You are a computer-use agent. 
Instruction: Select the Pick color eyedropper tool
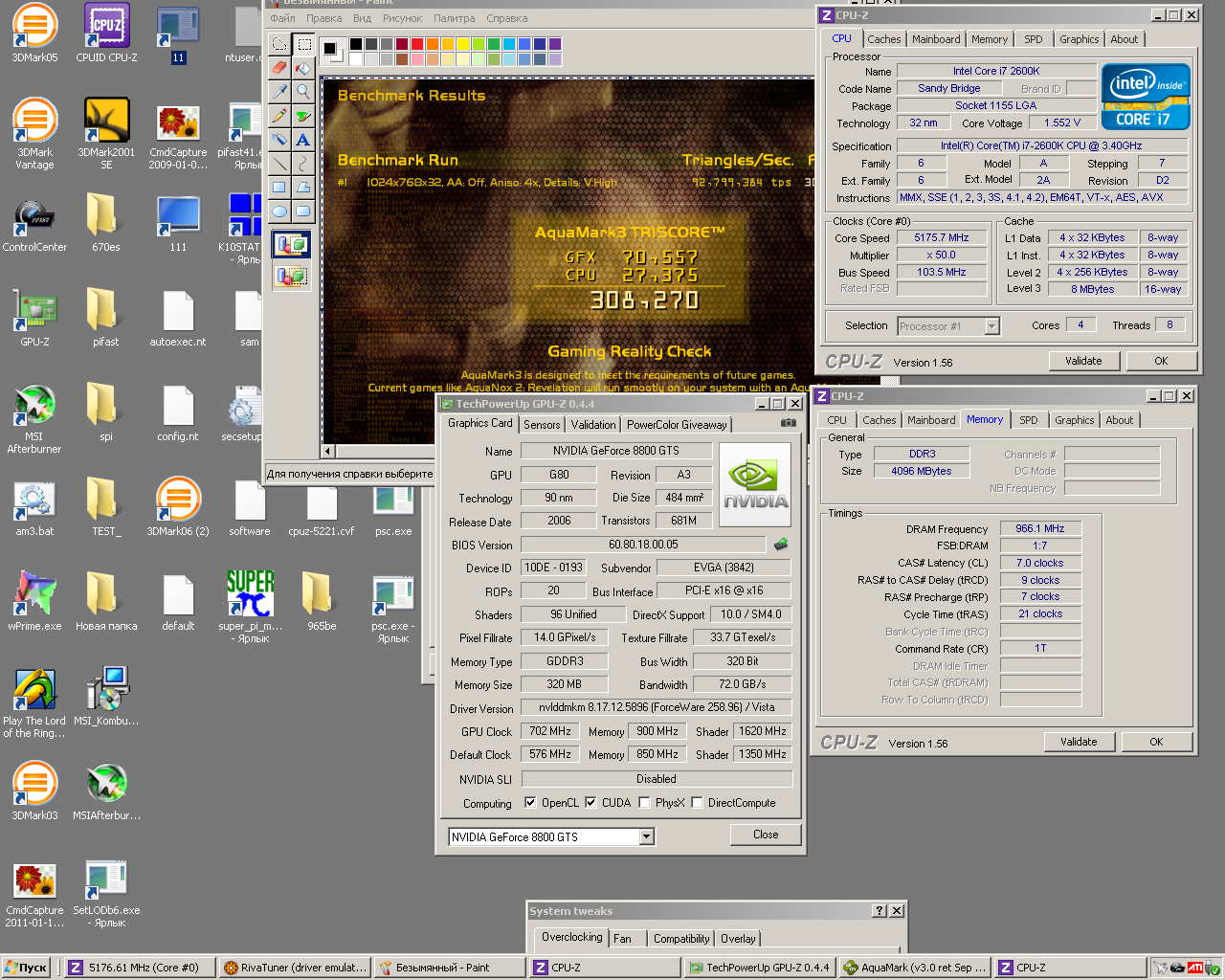[279, 92]
